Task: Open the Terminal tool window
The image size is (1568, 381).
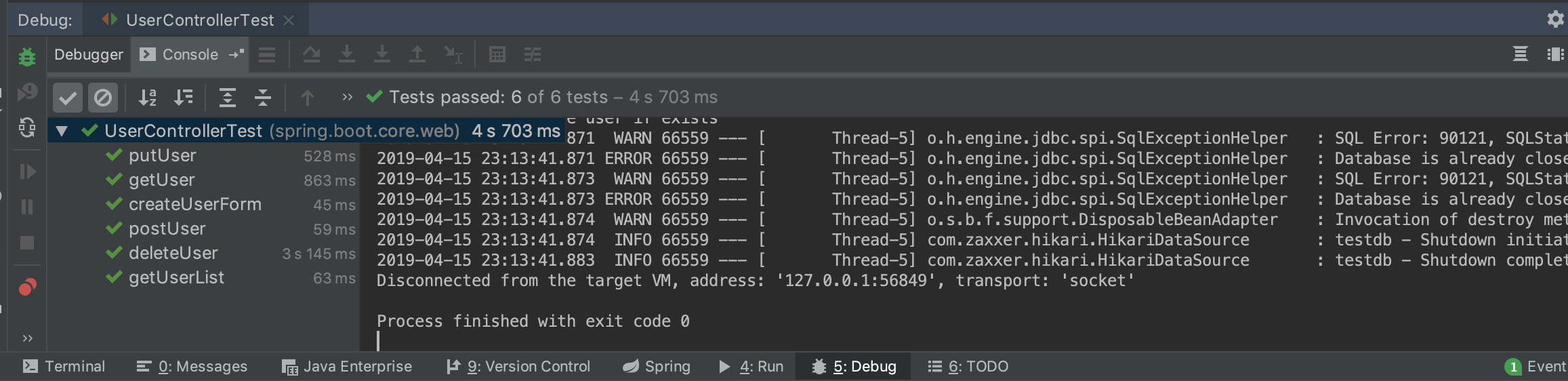Action: tap(64, 367)
